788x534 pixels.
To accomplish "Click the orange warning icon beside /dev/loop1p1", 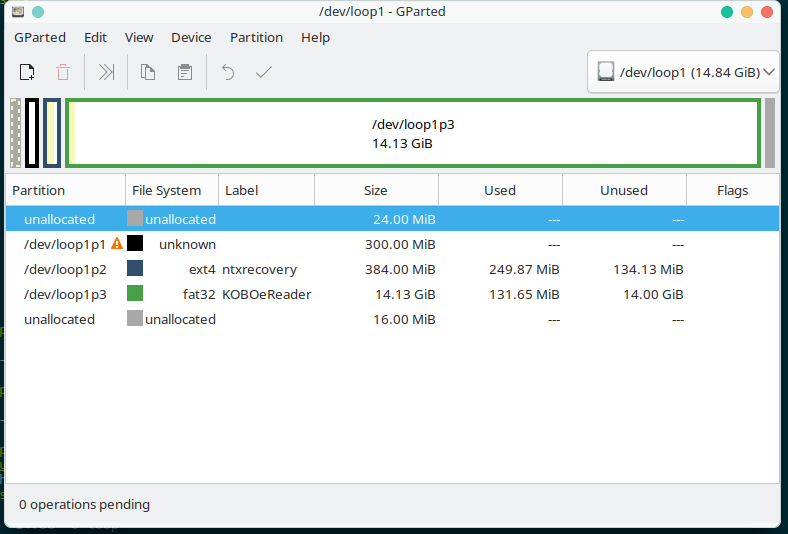I will coord(117,244).
